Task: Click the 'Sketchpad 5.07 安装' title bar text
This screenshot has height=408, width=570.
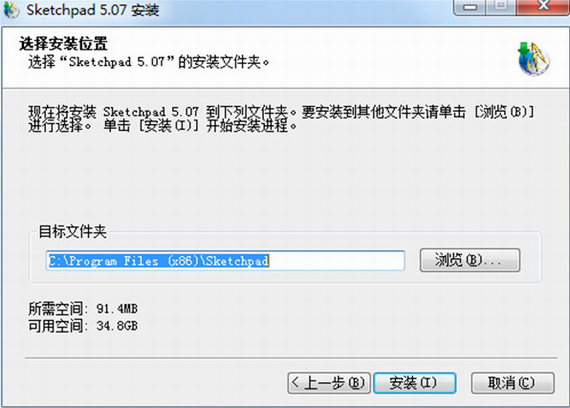Action: click(x=93, y=10)
